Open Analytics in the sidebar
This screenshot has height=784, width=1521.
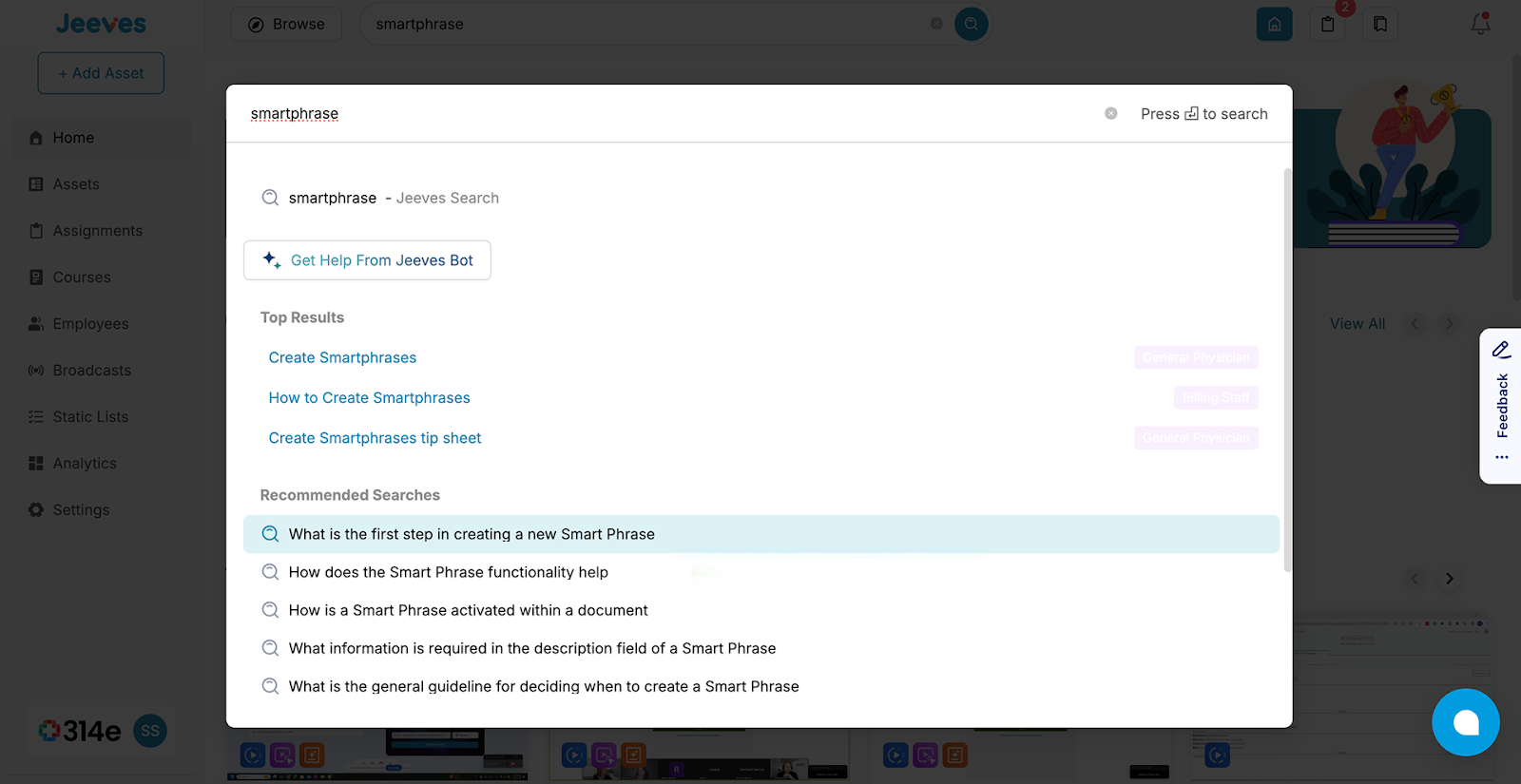point(101,464)
